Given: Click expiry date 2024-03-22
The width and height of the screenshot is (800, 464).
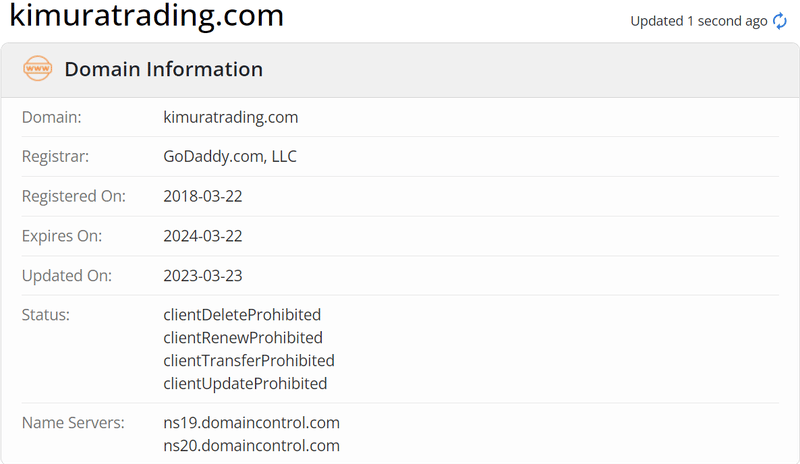Looking at the screenshot, I should click(x=203, y=236).
